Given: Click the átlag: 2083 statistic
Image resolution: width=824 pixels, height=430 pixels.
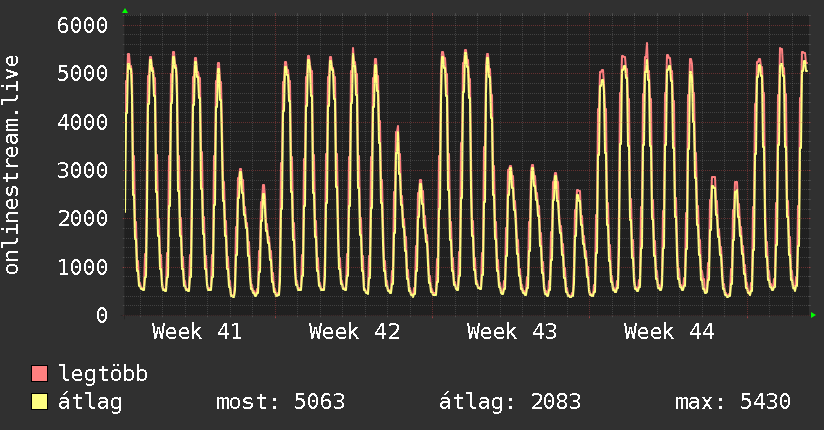Looking at the screenshot, I should (510, 402).
